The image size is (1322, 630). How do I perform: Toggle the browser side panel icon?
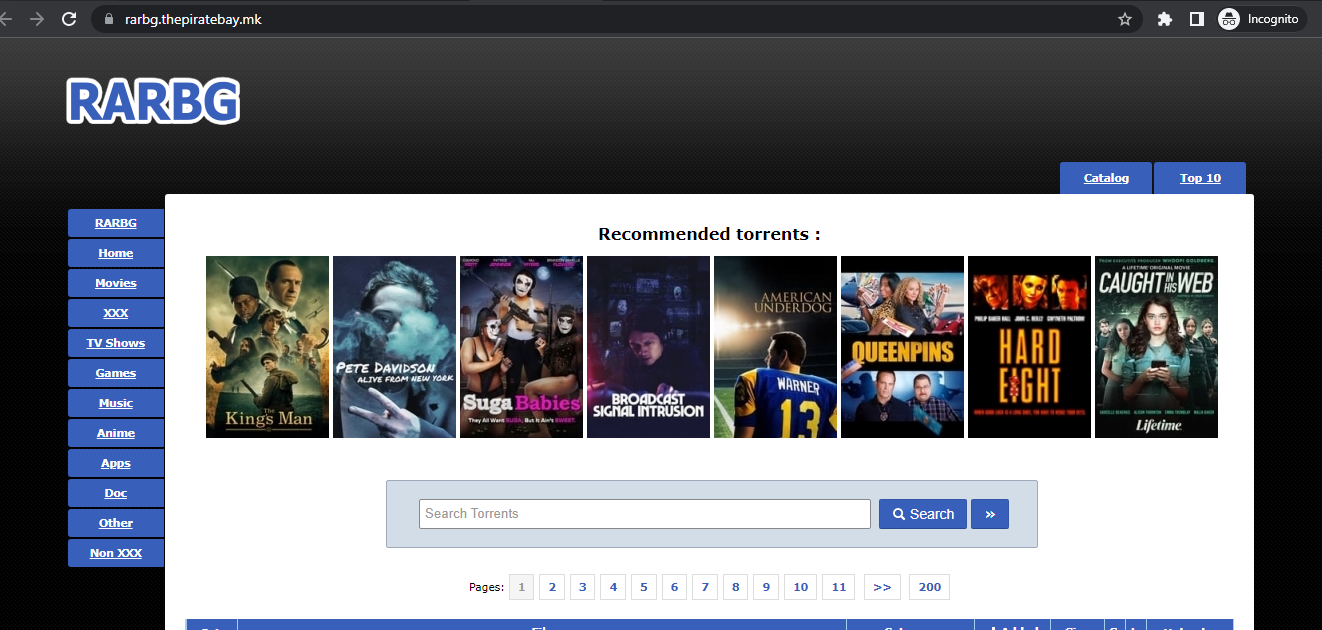pos(1196,19)
